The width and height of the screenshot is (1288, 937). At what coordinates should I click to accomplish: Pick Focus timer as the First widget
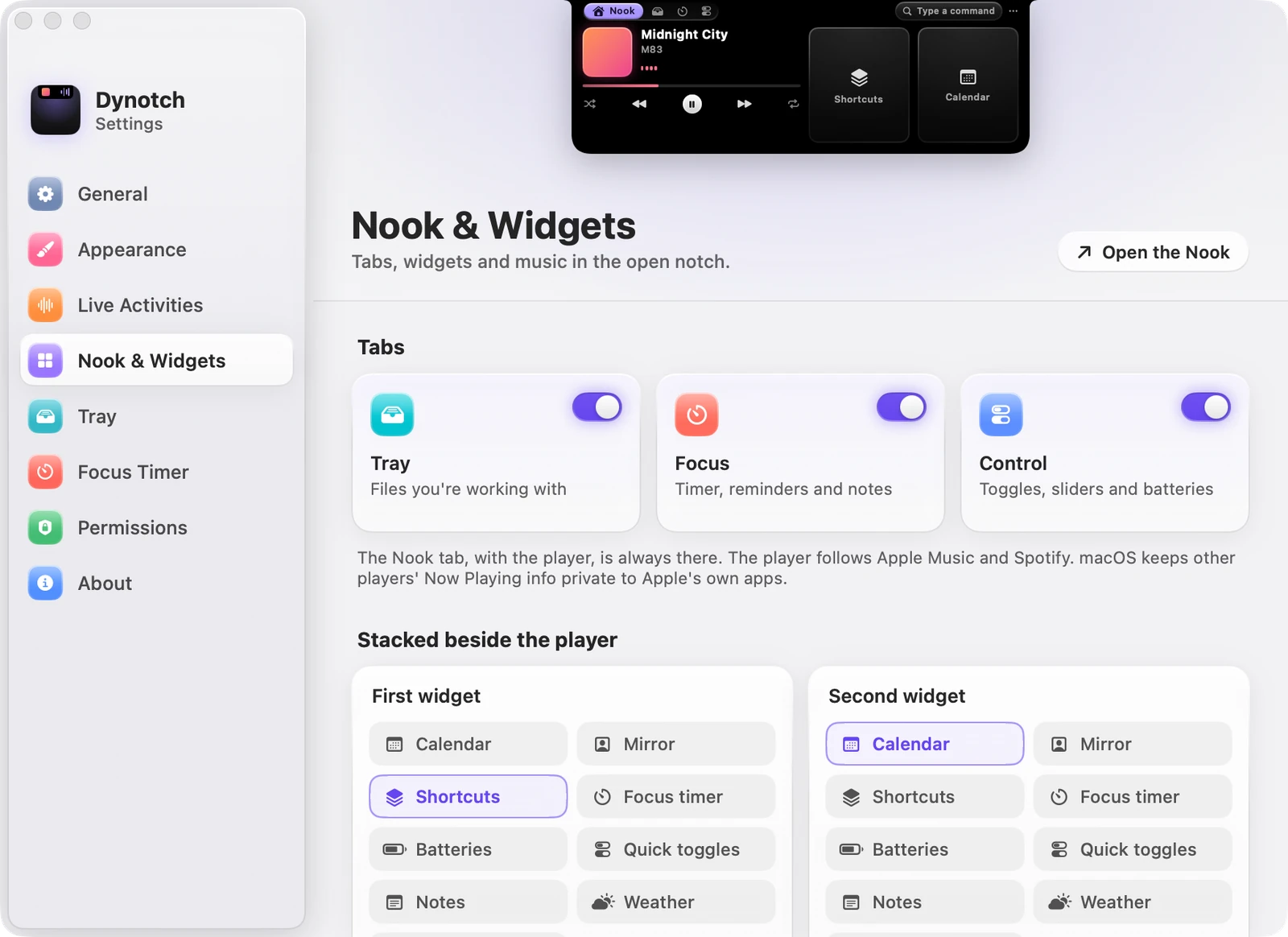(676, 796)
